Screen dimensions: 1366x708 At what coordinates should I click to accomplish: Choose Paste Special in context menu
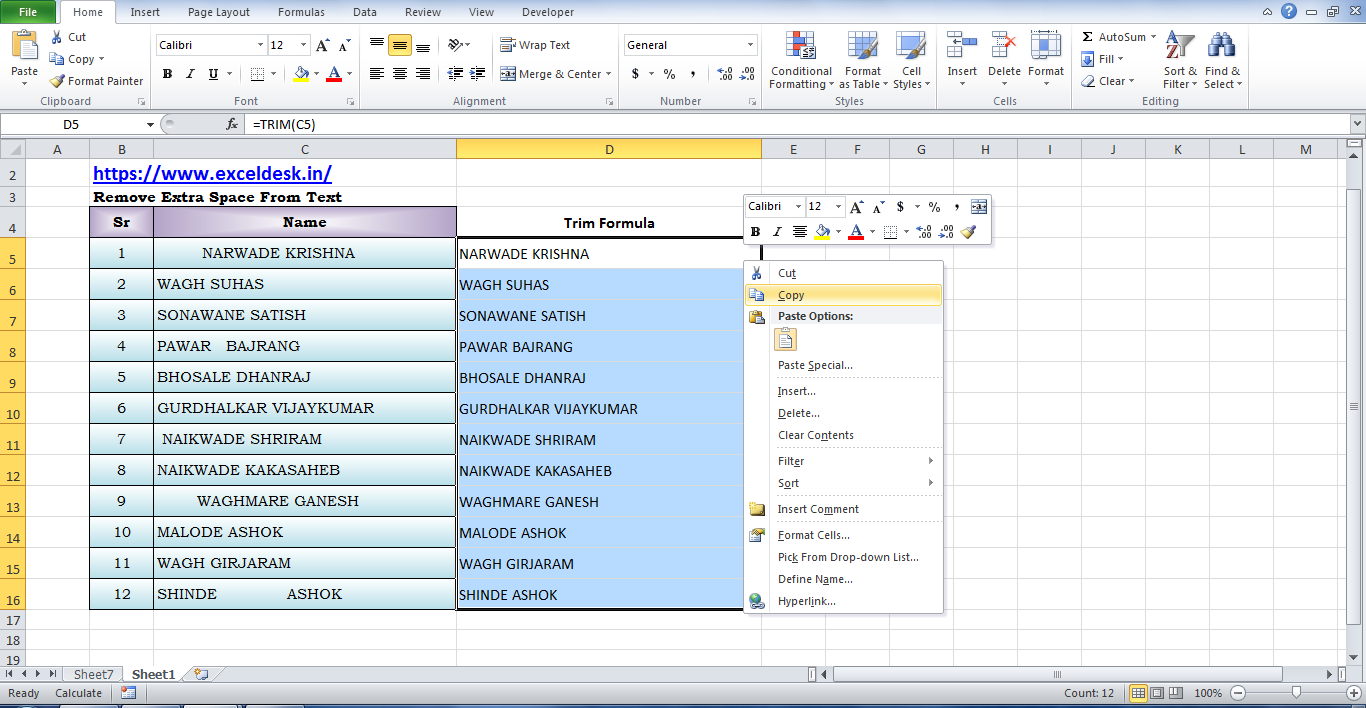[x=843, y=365]
